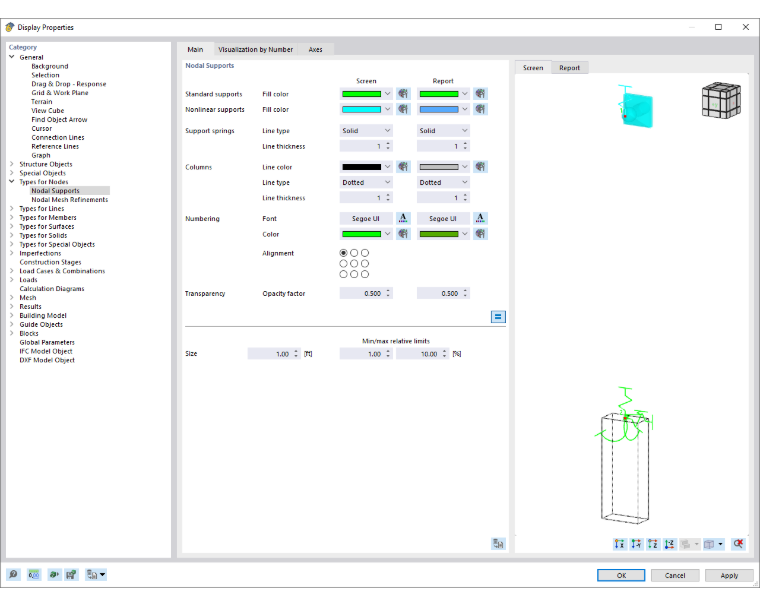Expand the Results tree node
The height and width of the screenshot is (606, 760).
coord(12,306)
